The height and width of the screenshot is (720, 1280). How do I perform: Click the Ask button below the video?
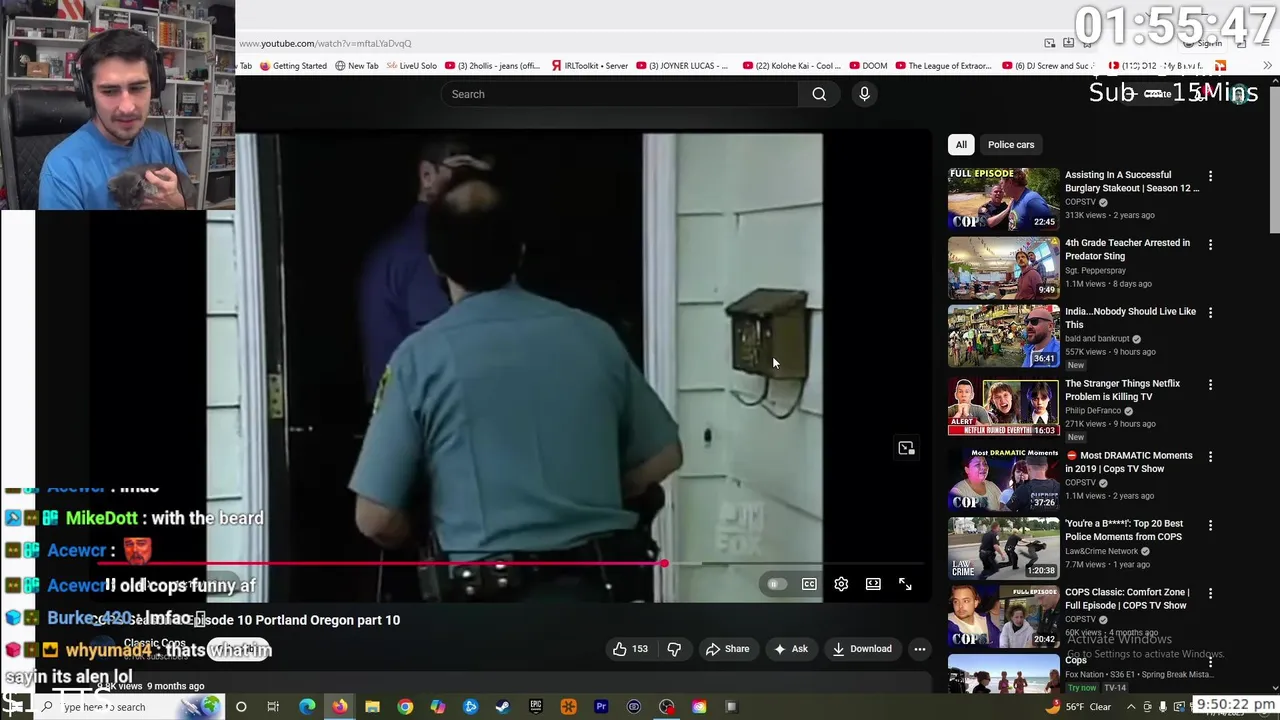click(x=790, y=649)
